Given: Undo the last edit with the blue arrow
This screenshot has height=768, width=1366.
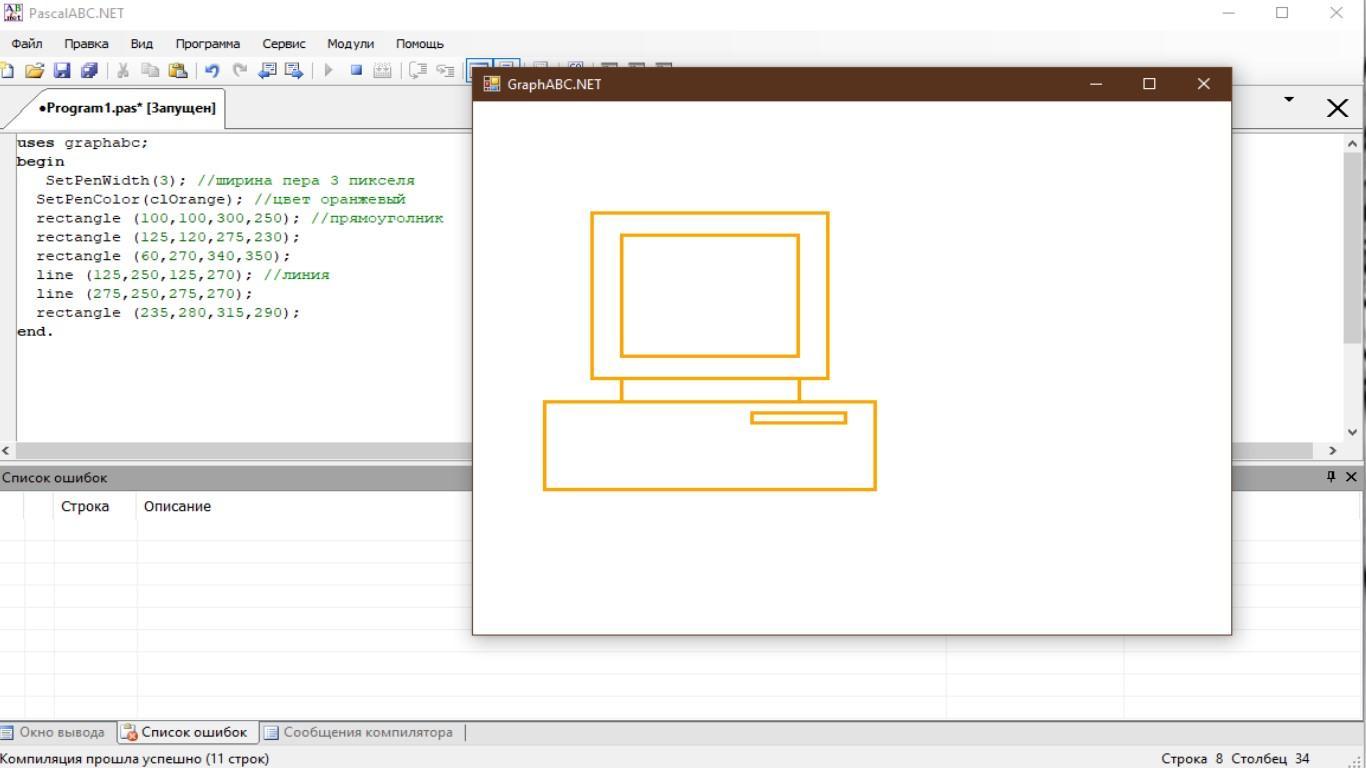Looking at the screenshot, I should (x=212, y=70).
